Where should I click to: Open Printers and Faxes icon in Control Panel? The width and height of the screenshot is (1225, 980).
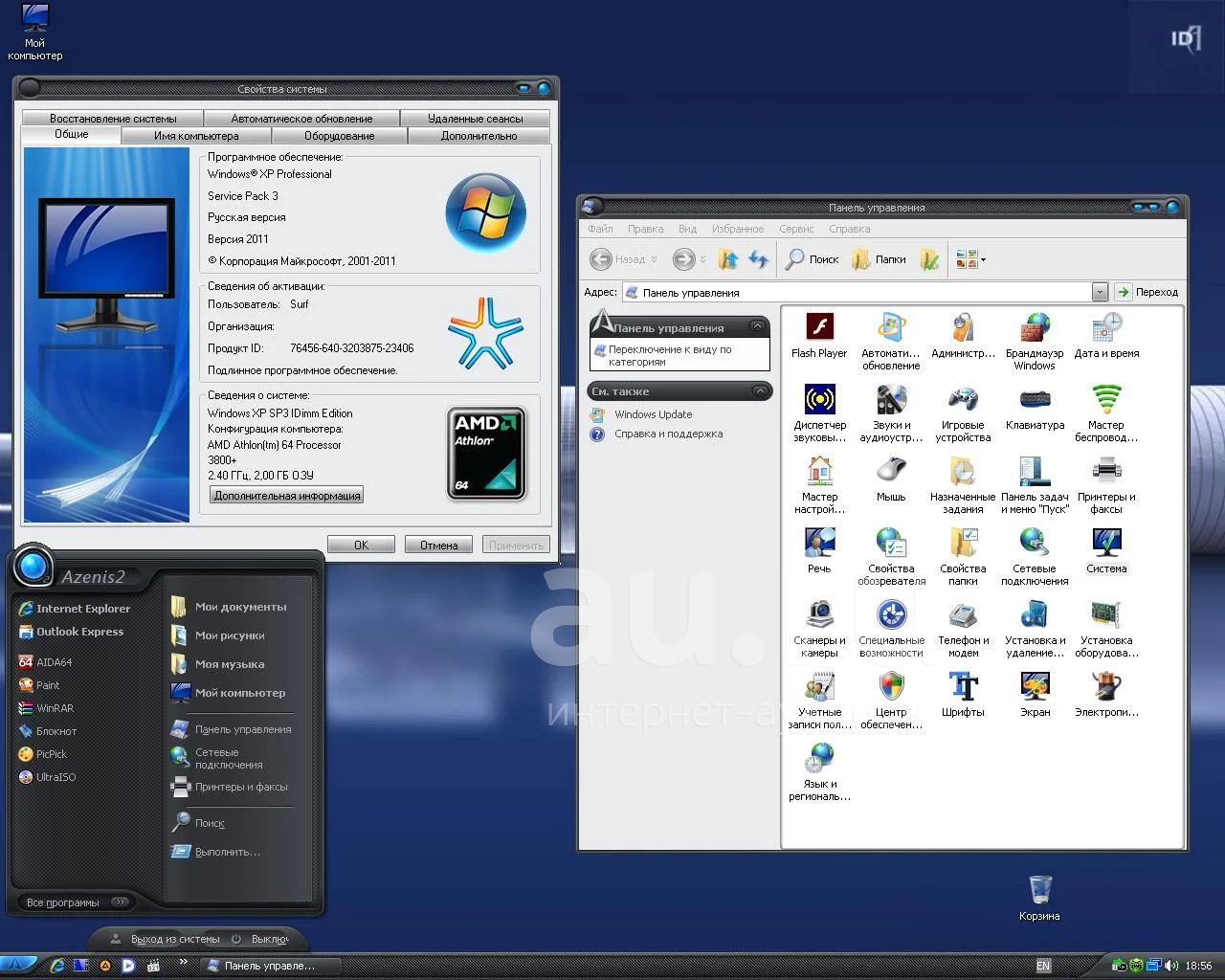[x=1106, y=484]
